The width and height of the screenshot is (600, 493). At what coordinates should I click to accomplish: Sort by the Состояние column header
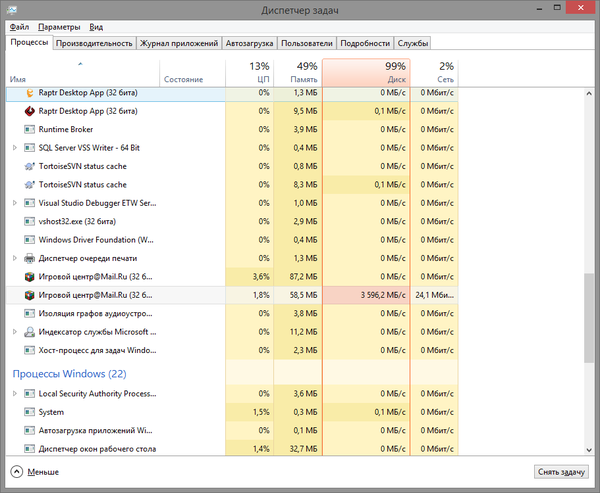[192, 73]
